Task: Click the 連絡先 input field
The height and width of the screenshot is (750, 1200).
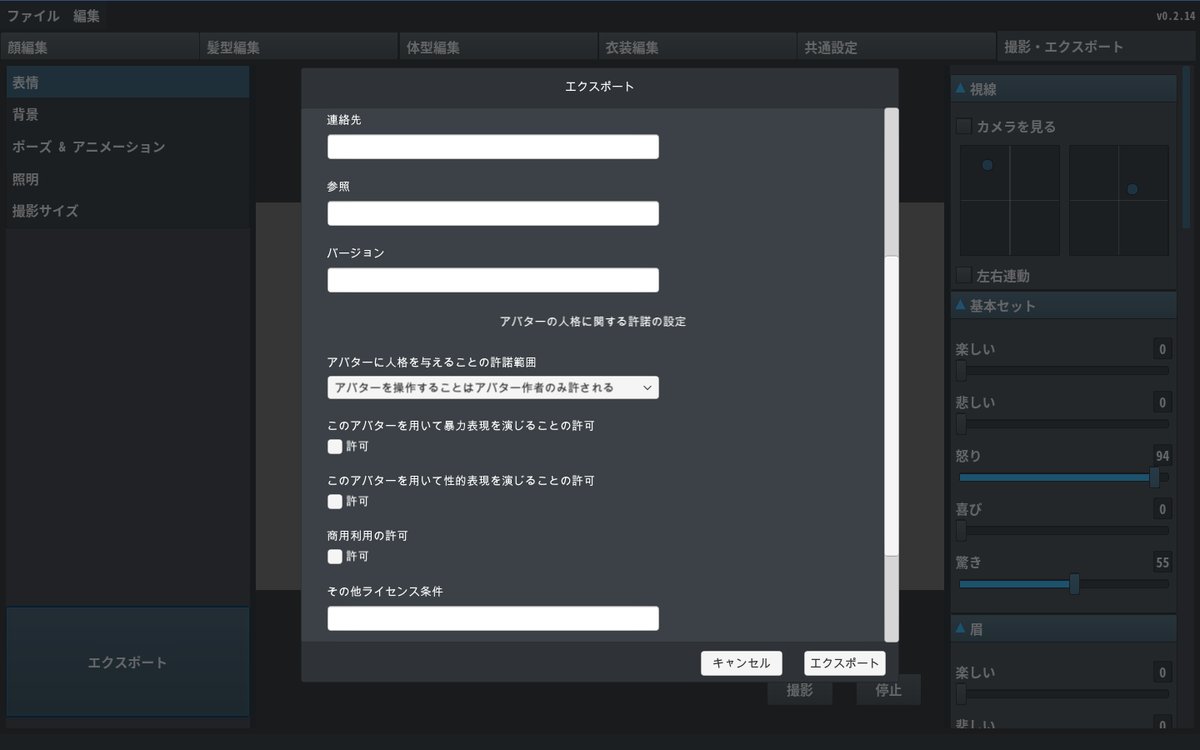Action: point(493,147)
